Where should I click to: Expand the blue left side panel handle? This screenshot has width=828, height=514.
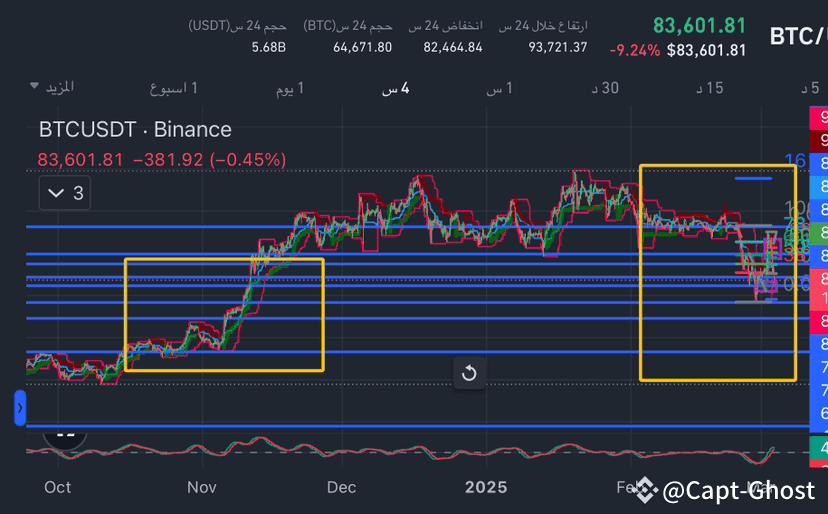tap(20, 408)
